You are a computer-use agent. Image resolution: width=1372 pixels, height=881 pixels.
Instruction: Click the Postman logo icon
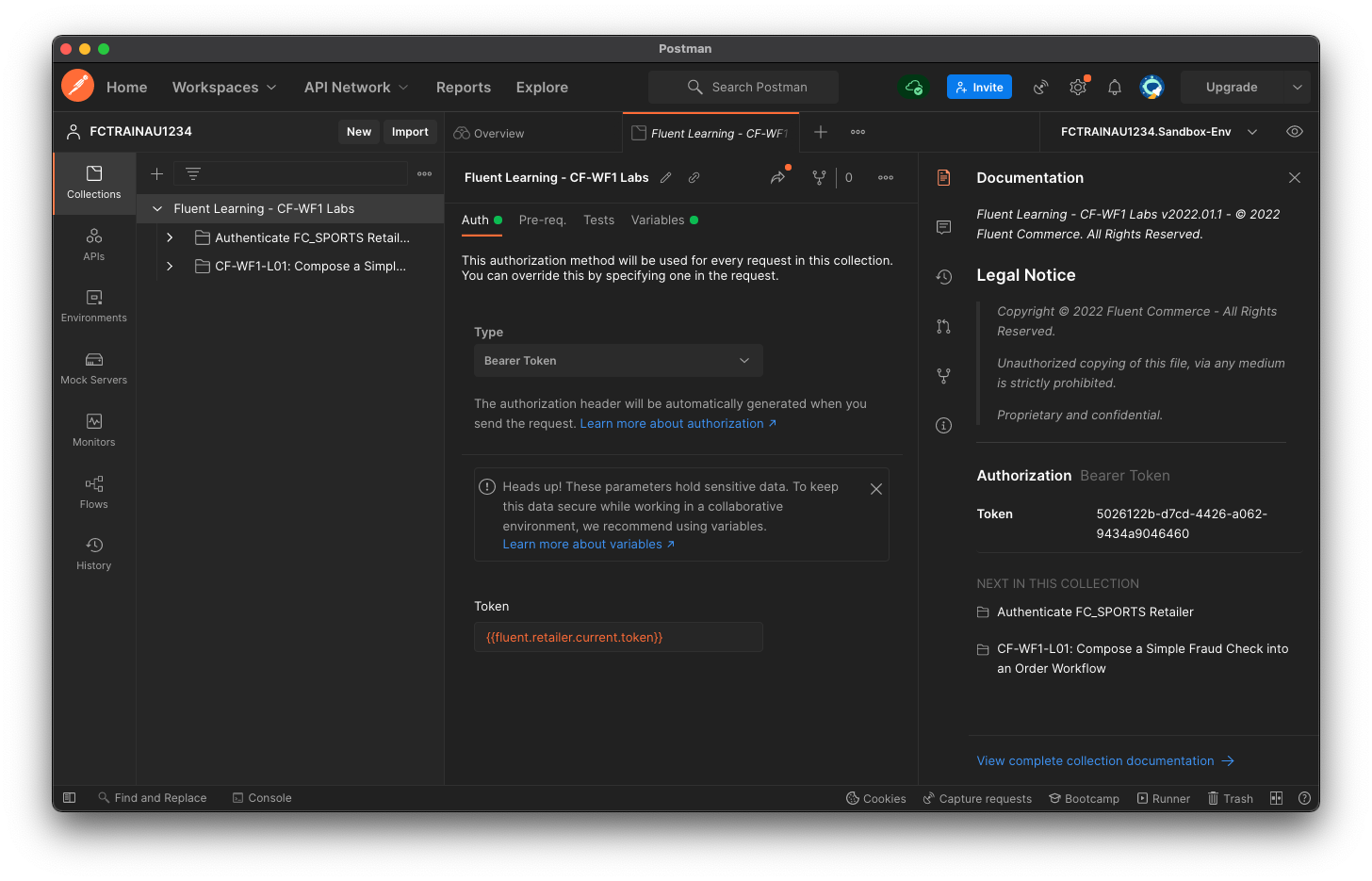[x=77, y=86]
